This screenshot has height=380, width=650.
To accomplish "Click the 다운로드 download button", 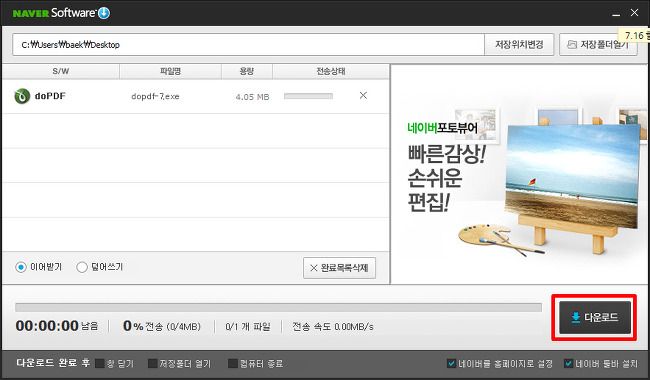I will tap(595, 318).
